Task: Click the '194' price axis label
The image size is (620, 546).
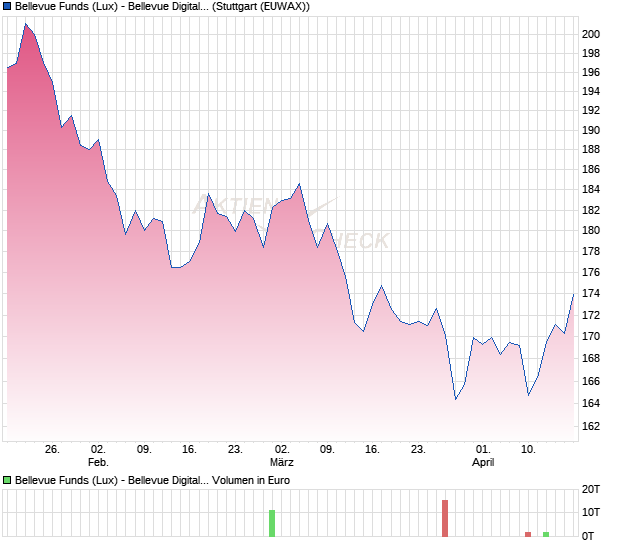Action: (x=591, y=92)
